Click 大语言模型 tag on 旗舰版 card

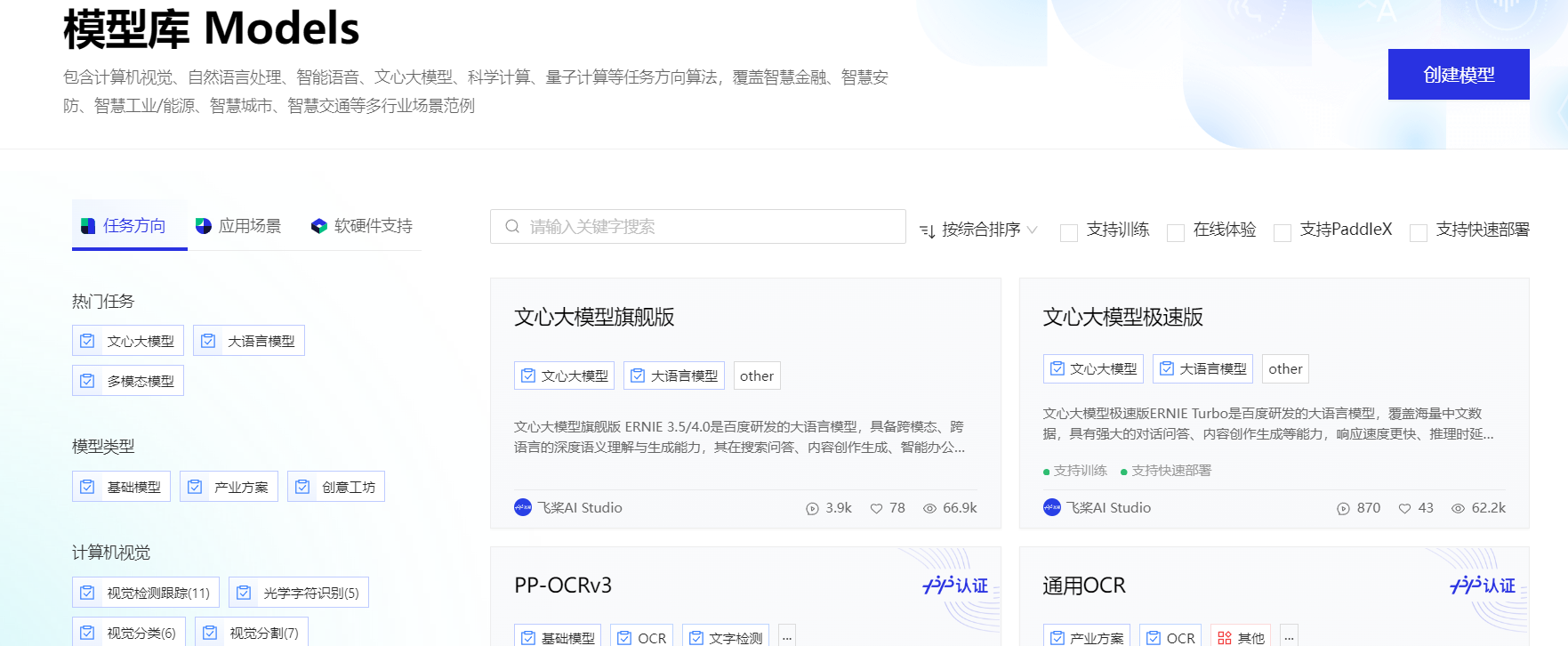(674, 375)
